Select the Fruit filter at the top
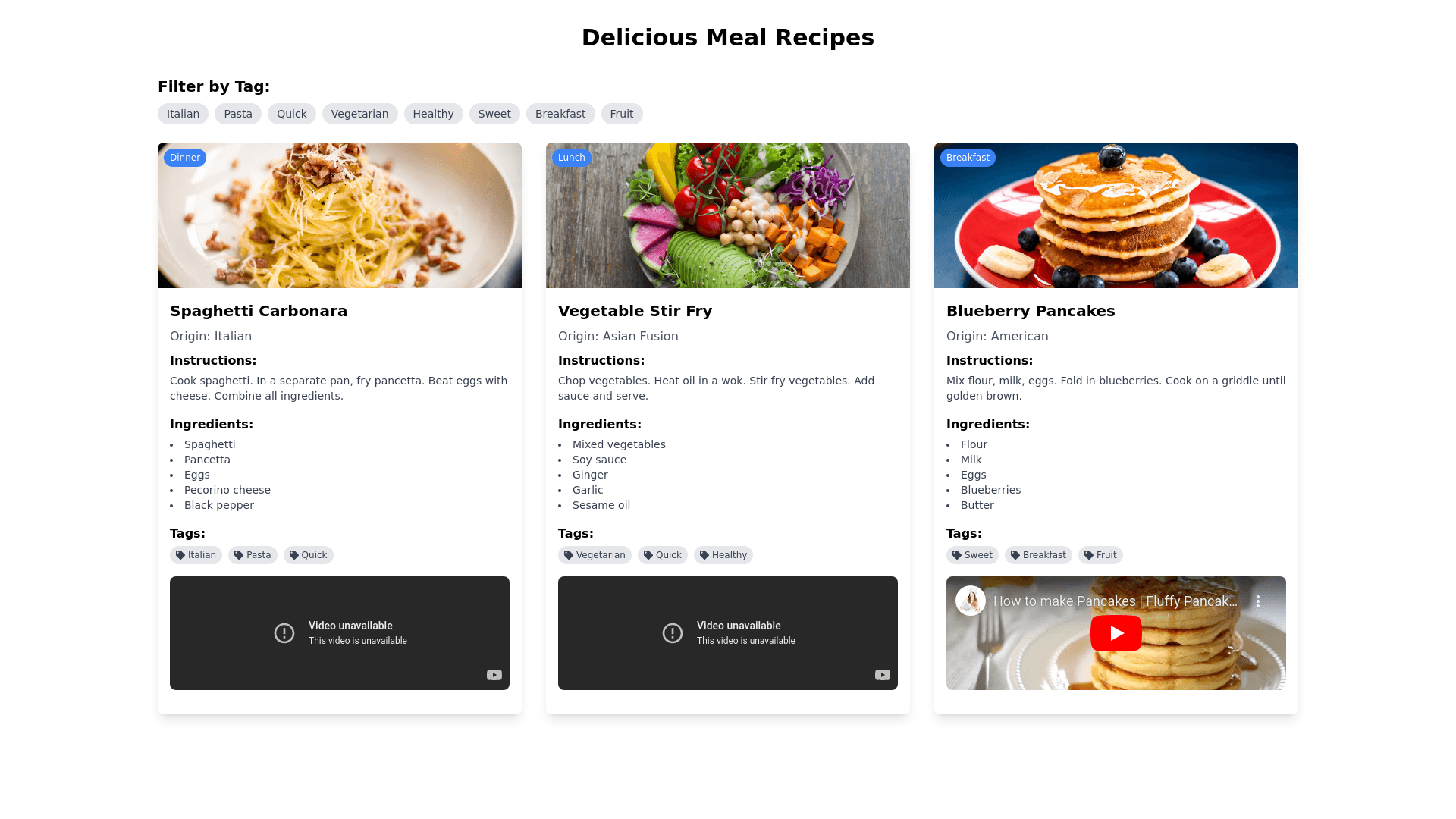This screenshot has width=1456, height=819. [622, 114]
